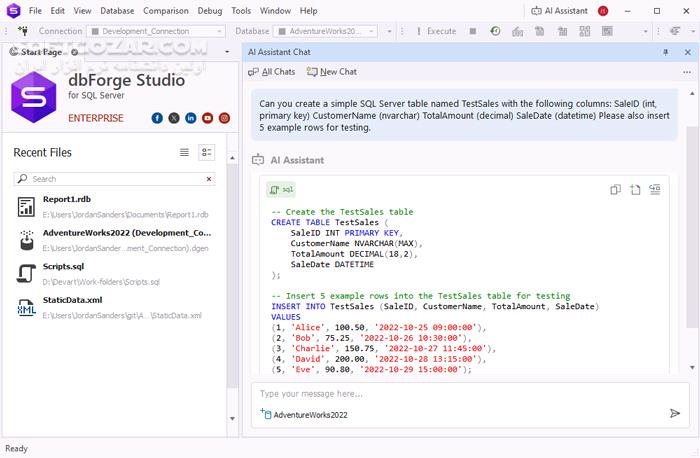Click the Report1.rdb report file icon
The image size is (700, 458).
[26, 207]
